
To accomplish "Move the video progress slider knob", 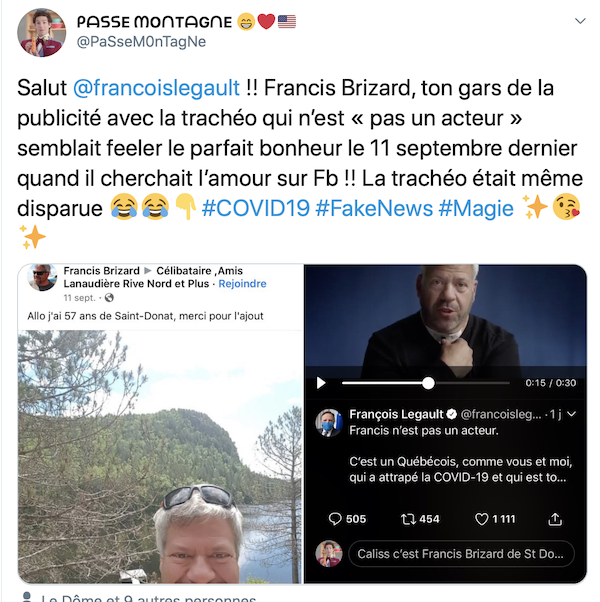I will click(x=428, y=383).
